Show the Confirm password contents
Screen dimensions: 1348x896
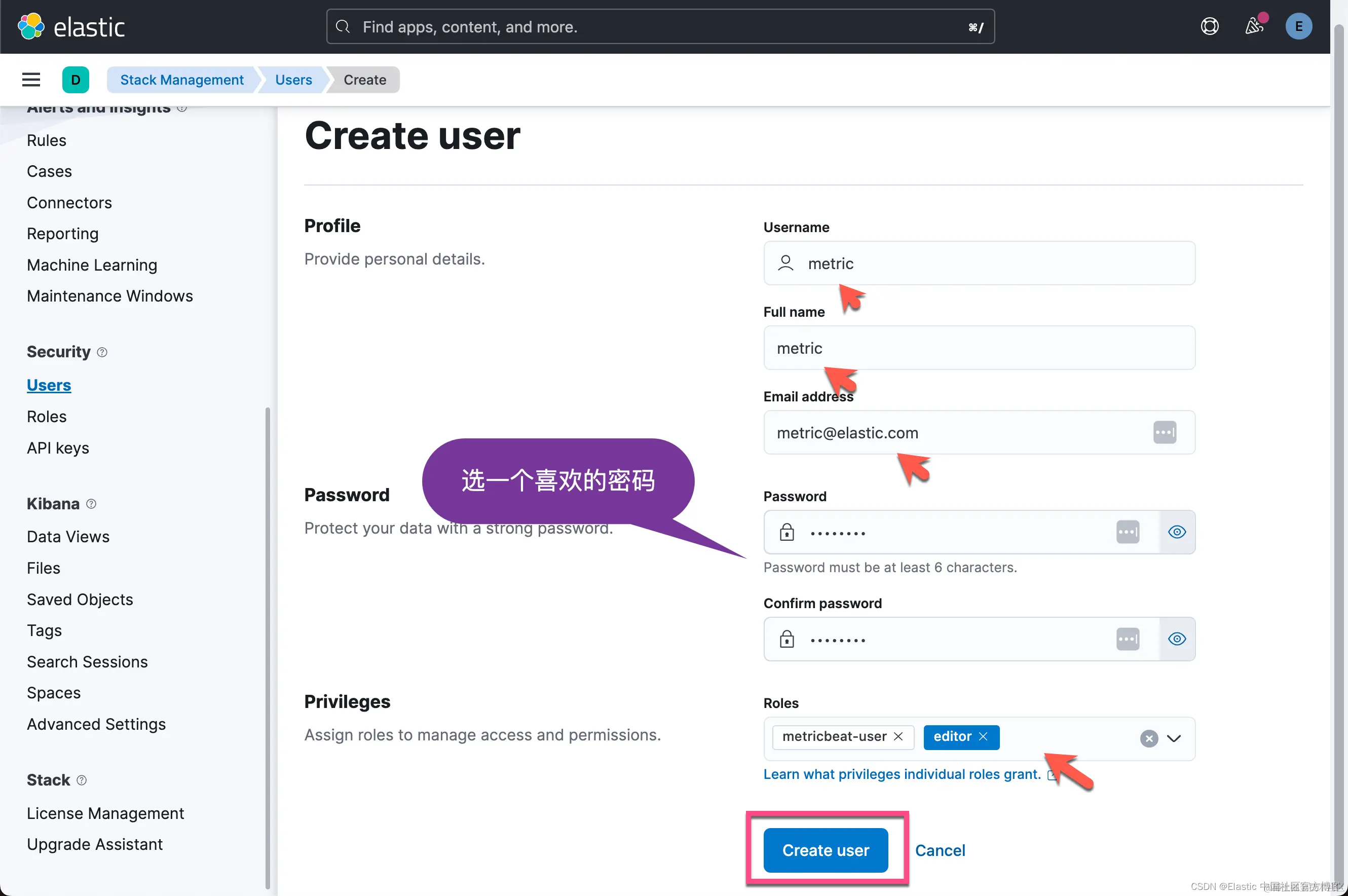(x=1177, y=639)
